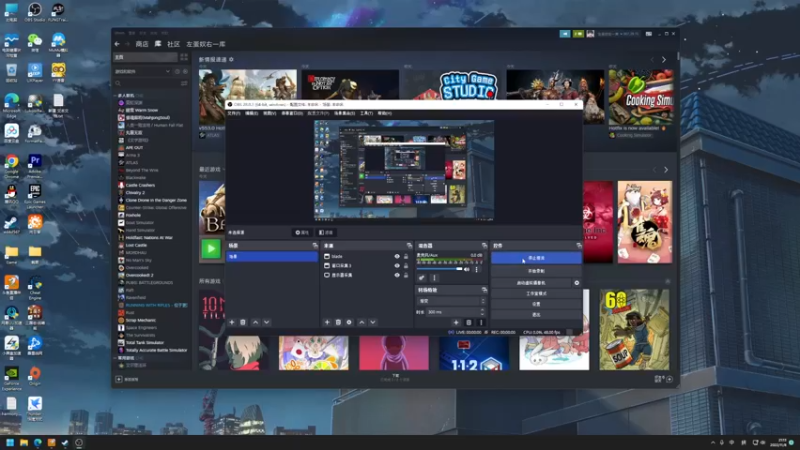Image resolution: width=800 pixels, height=450 pixels.
Task: Open OBS 视图(V) menu
Action: coord(269,113)
